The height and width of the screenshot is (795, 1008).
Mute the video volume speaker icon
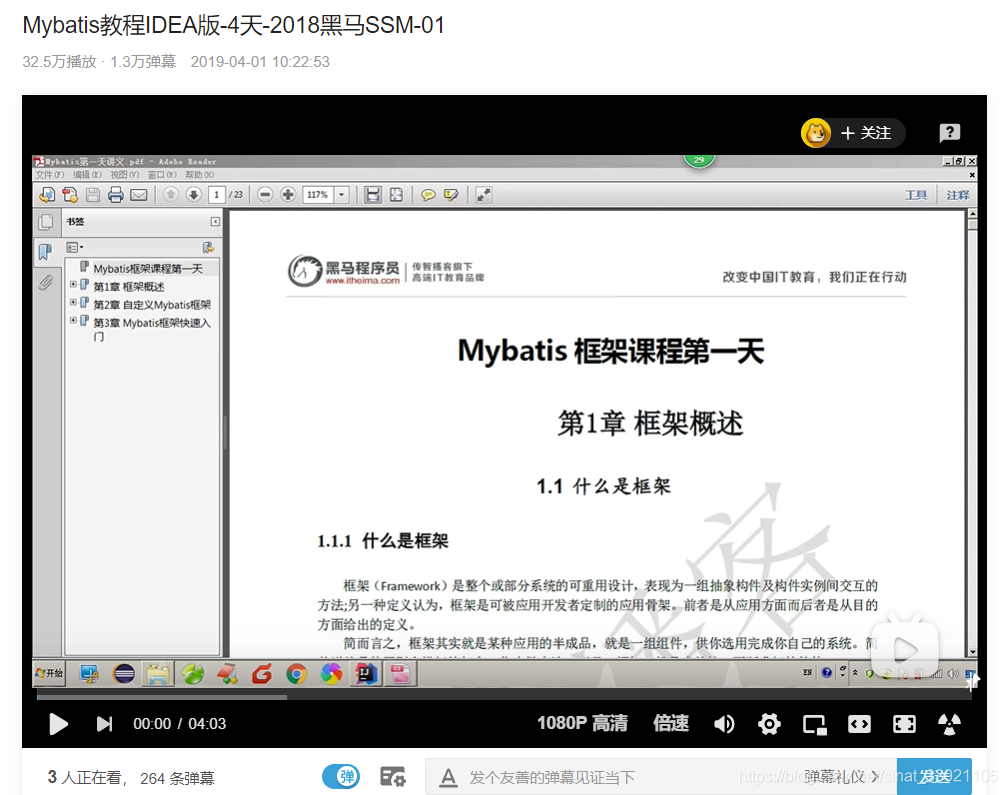[724, 724]
